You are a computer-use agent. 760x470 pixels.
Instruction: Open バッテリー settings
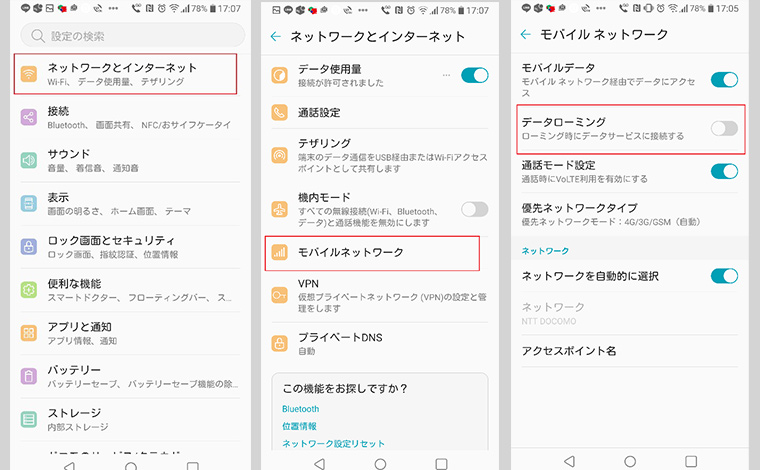click(x=130, y=376)
